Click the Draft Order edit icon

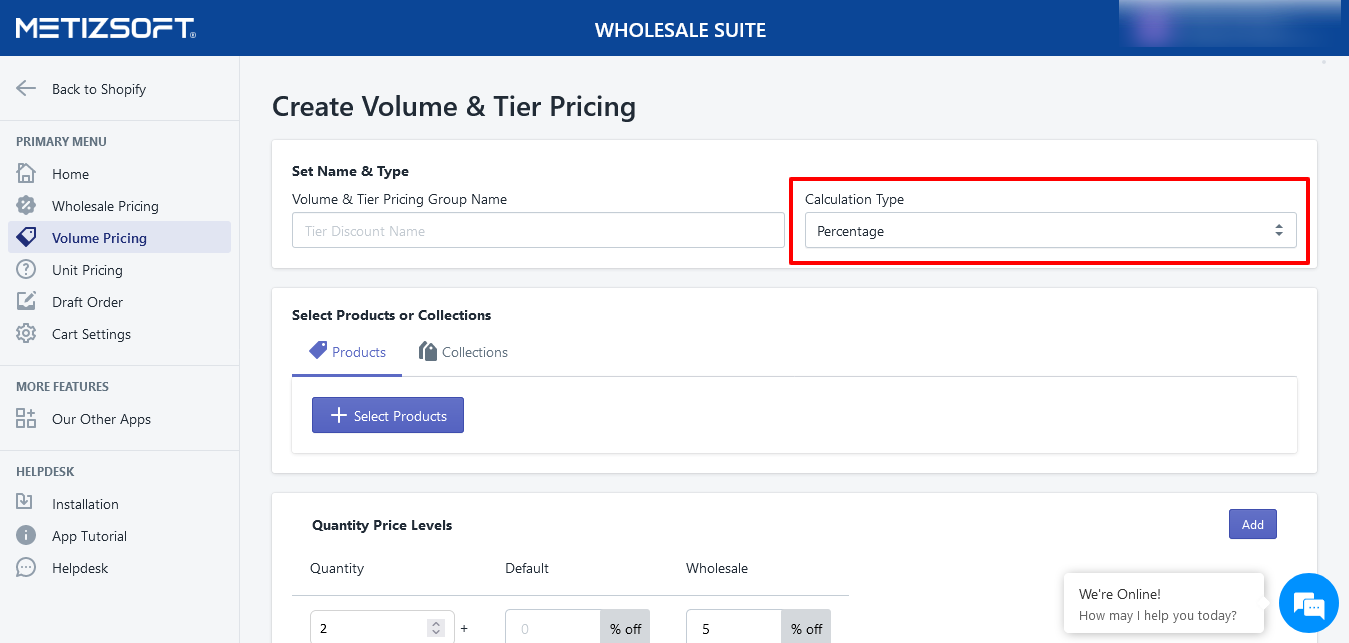click(26, 302)
